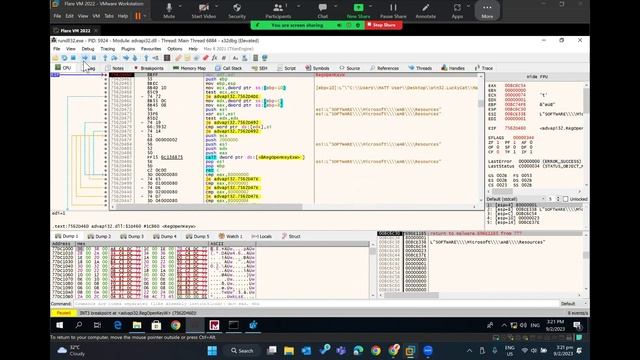Open the Bookmarks red icon
The image size is (640, 360).
tap(205, 58)
